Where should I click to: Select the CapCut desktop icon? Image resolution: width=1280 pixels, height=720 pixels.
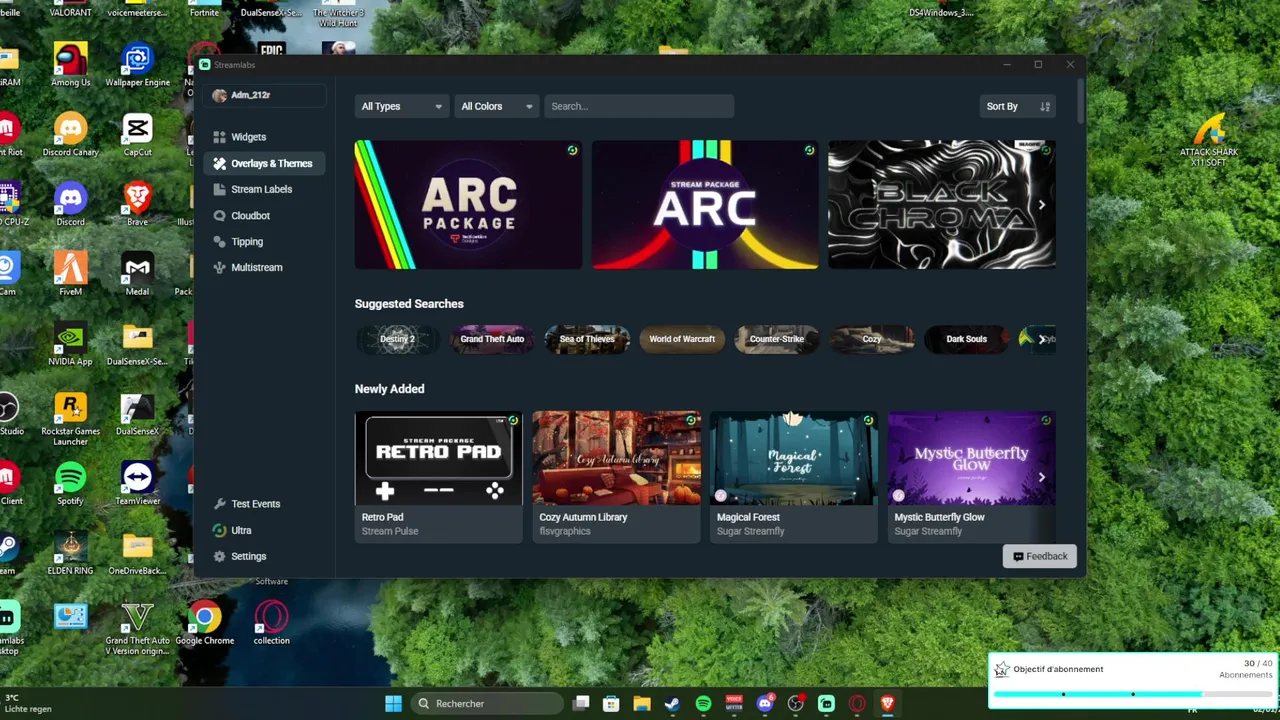137,135
